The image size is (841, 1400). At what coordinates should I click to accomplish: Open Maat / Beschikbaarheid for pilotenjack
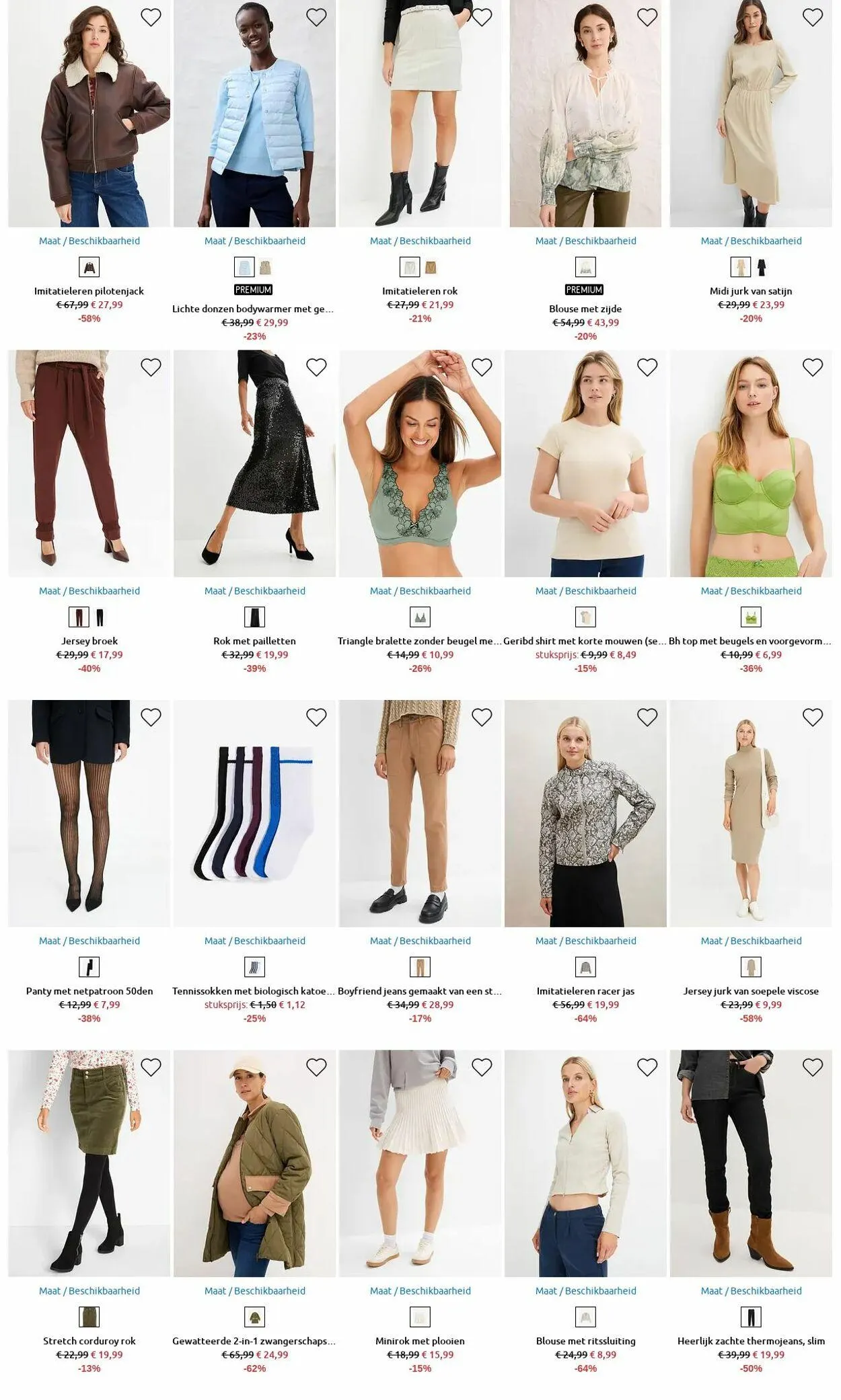(89, 241)
